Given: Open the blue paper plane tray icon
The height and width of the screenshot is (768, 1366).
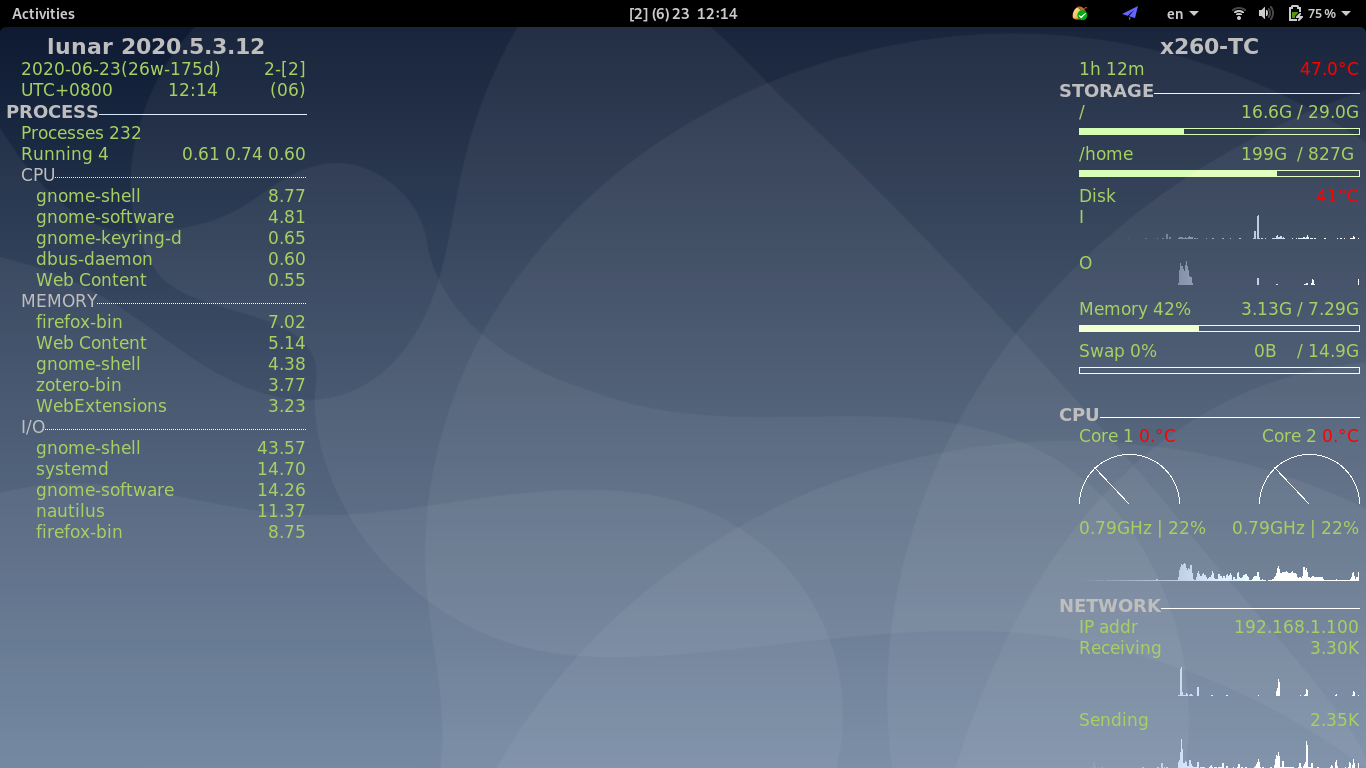Looking at the screenshot, I should [x=1130, y=14].
